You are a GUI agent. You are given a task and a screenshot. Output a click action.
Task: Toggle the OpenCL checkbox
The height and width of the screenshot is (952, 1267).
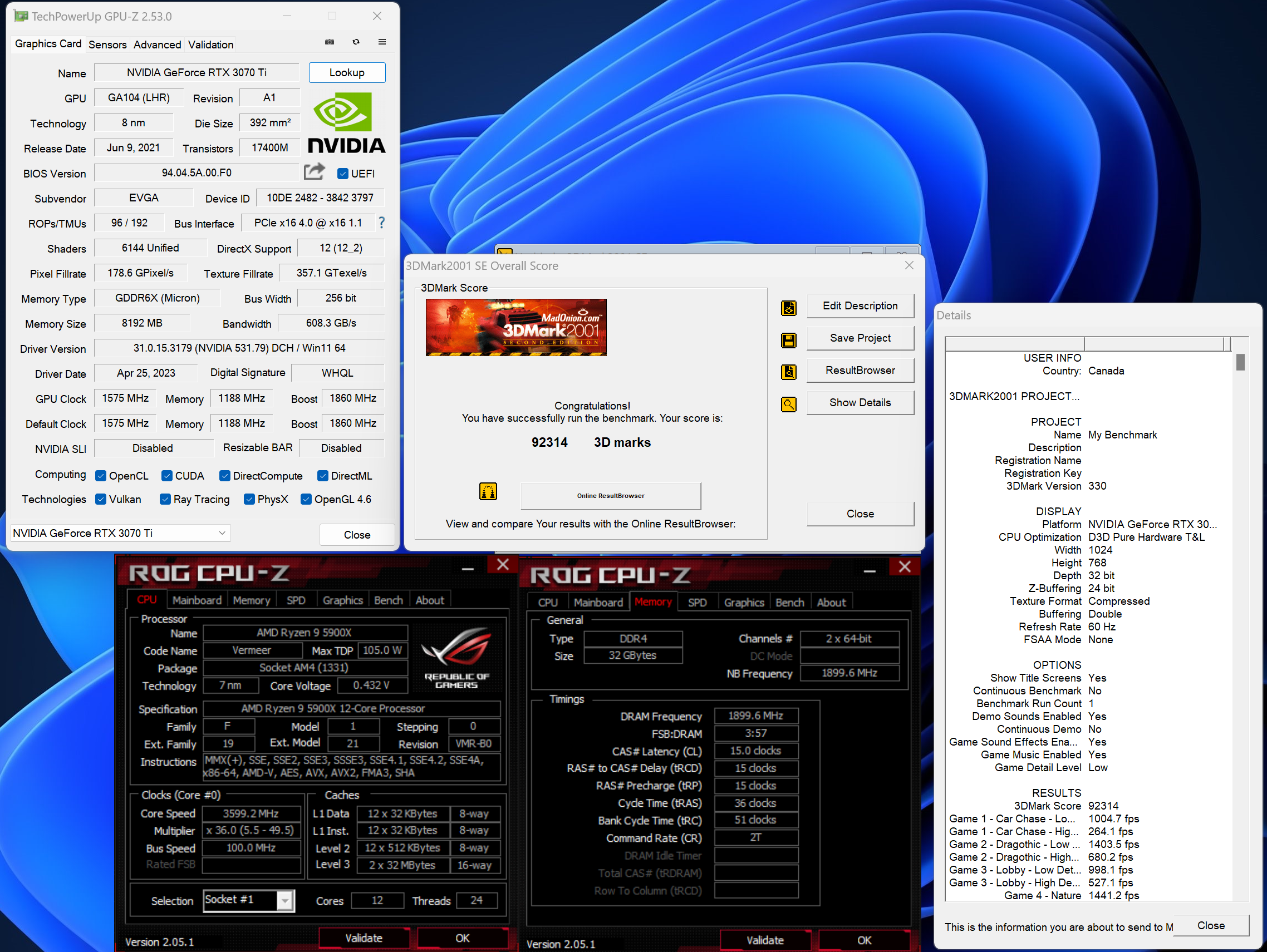(x=101, y=476)
